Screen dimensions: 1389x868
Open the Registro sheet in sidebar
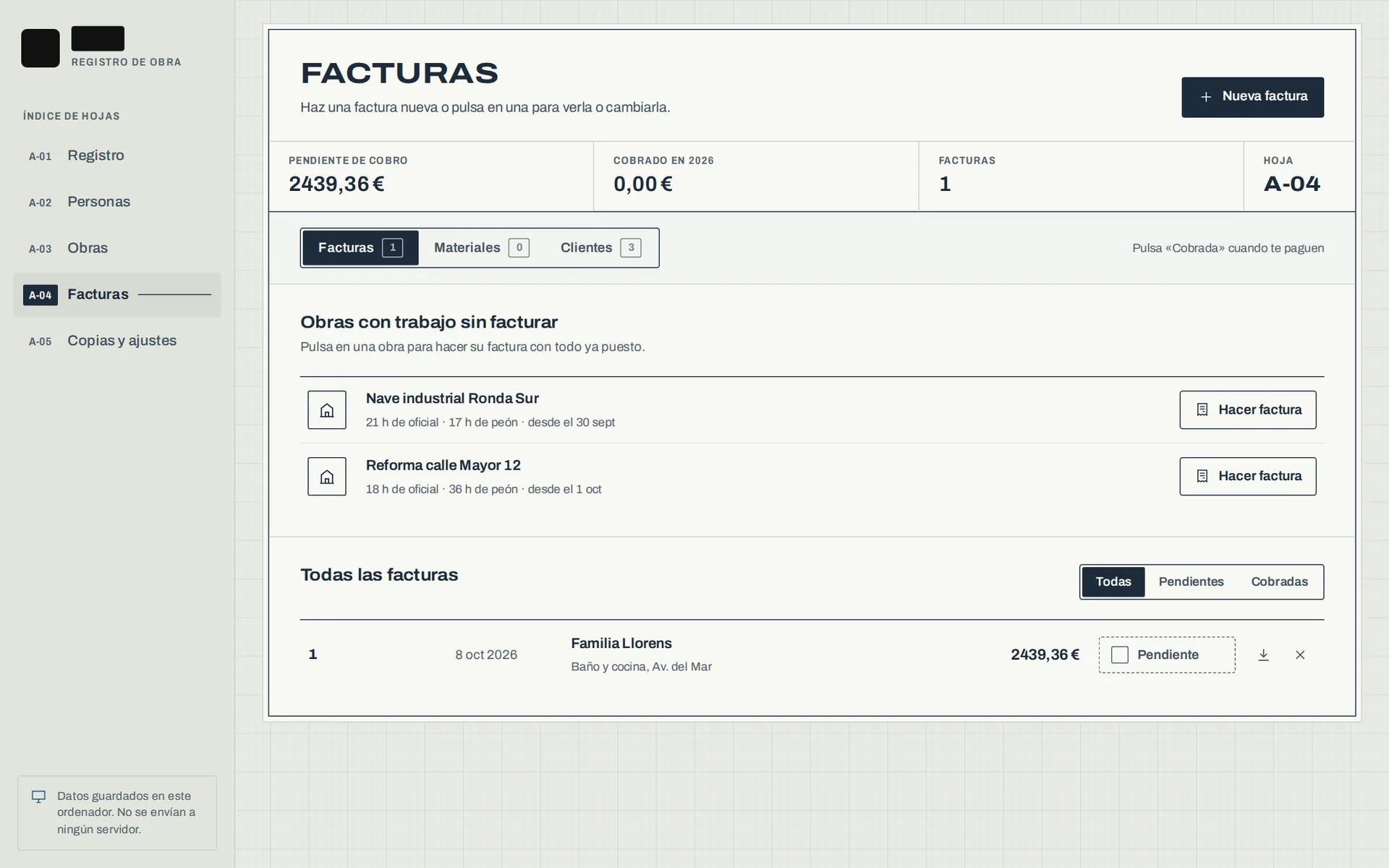coord(117,156)
